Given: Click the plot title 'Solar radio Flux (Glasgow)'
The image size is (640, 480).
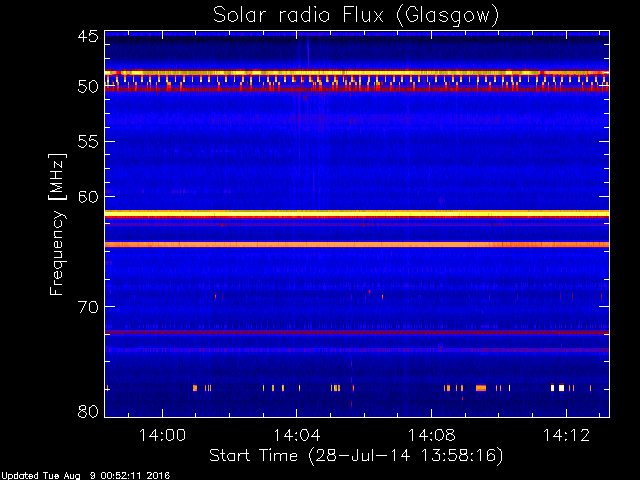Looking at the screenshot, I should coord(356,16).
